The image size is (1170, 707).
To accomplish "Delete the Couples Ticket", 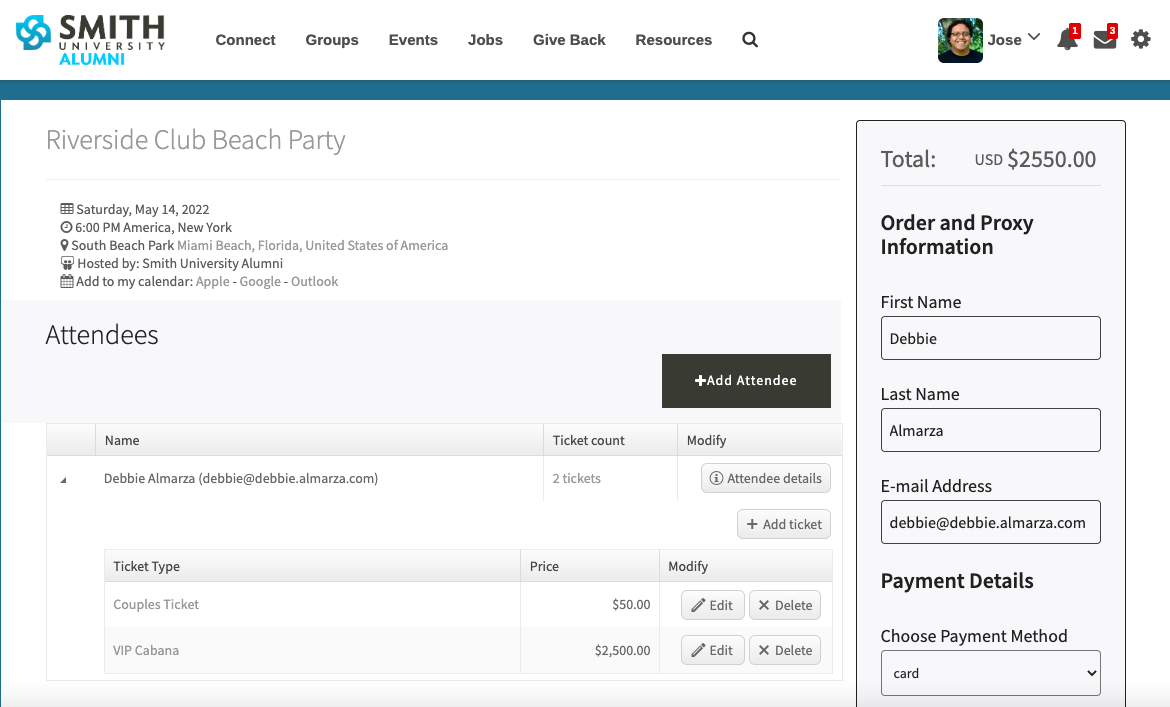I will coord(785,605).
